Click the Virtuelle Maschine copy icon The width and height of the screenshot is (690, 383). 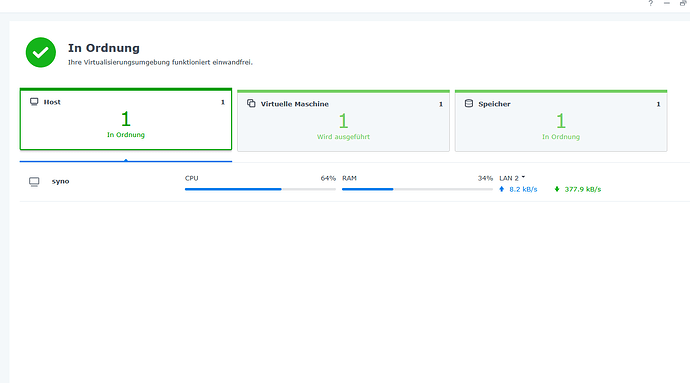tap(251, 103)
